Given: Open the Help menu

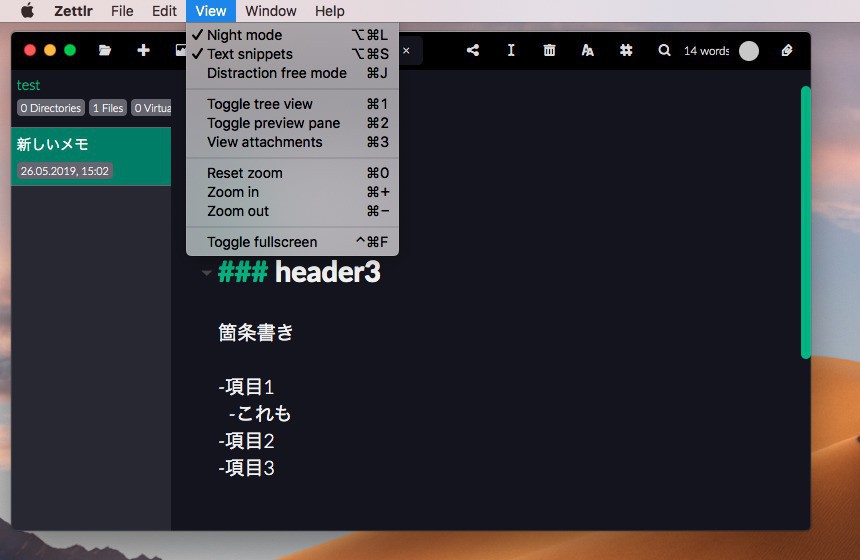Looking at the screenshot, I should click(x=330, y=11).
